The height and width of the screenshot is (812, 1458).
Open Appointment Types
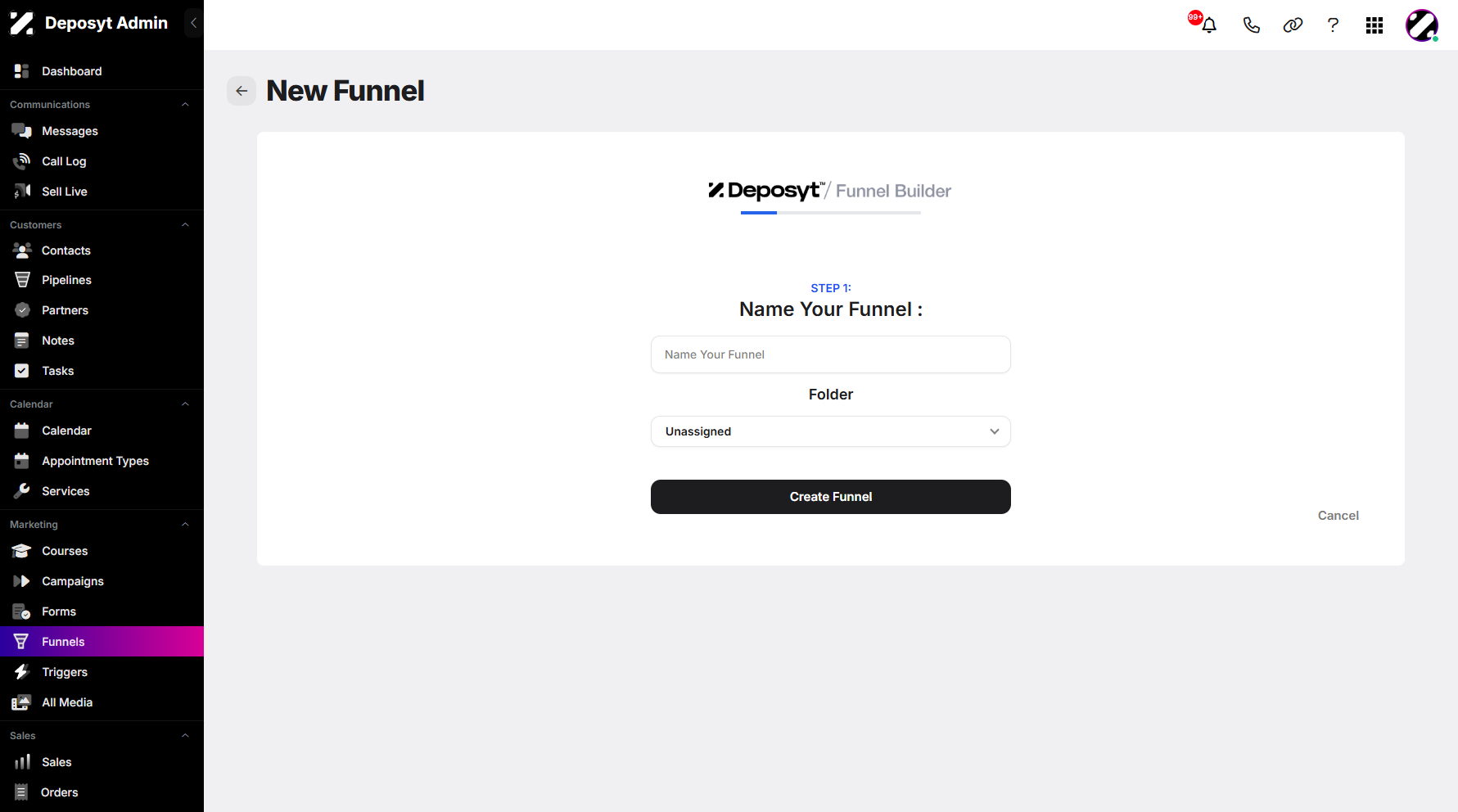point(102,461)
